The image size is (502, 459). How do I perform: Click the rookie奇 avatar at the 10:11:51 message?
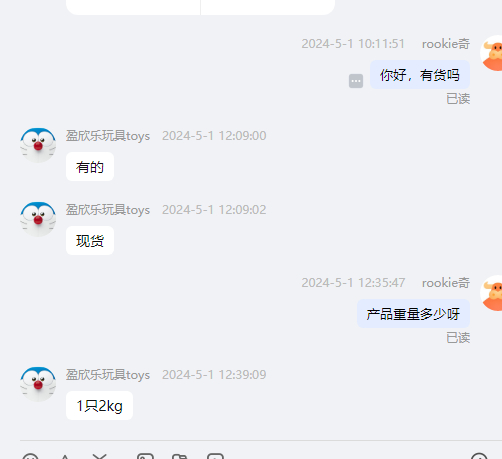tap(492, 53)
